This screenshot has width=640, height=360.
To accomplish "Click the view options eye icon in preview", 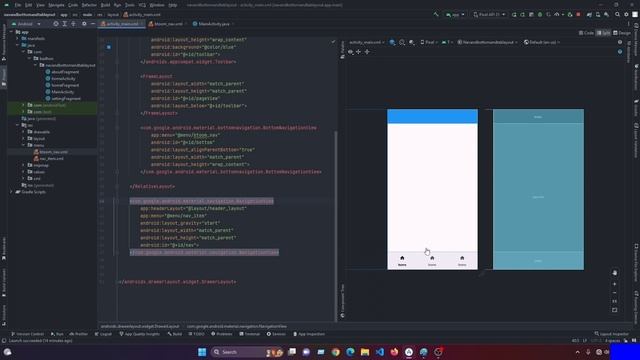I will pyautogui.click(x=351, y=52).
